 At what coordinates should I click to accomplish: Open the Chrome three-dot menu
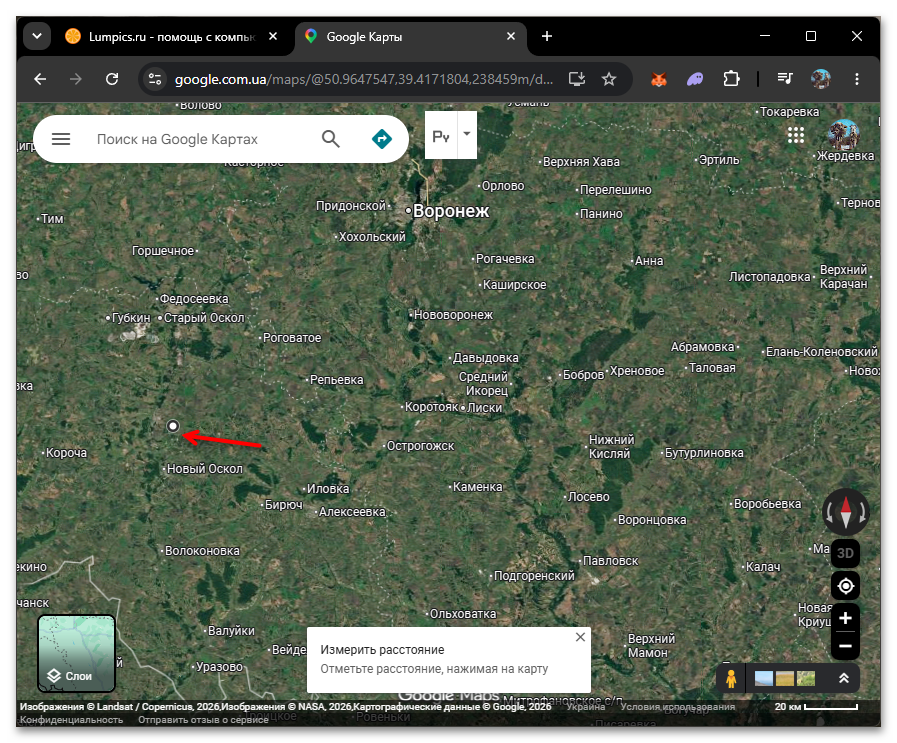pyautogui.click(x=856, y=79)
